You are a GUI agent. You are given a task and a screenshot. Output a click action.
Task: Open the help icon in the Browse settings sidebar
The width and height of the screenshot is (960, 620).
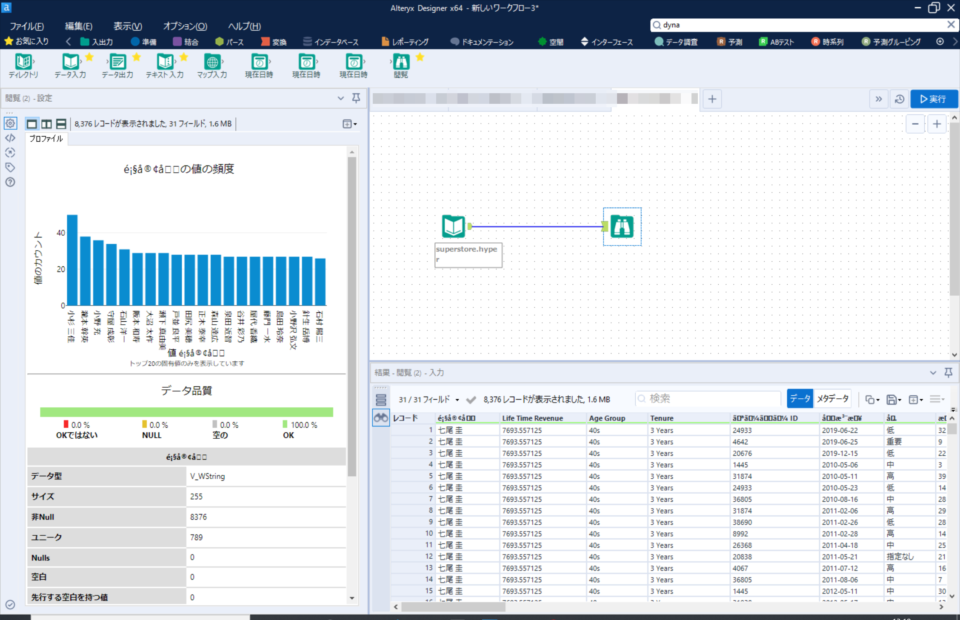click(10, 180)
